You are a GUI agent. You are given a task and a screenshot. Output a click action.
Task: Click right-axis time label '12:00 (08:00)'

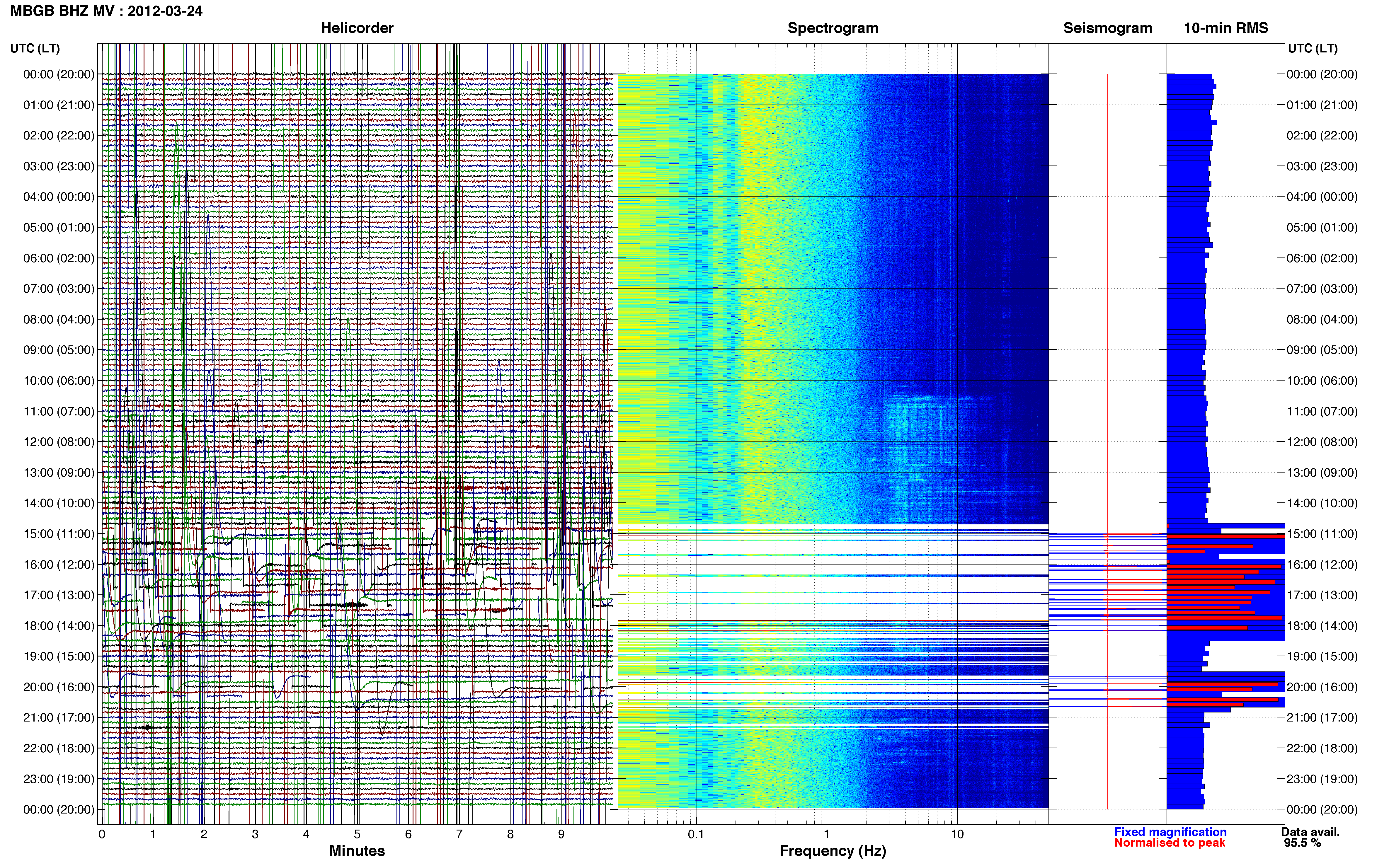pyautogui.click(x=1322, y=442)
